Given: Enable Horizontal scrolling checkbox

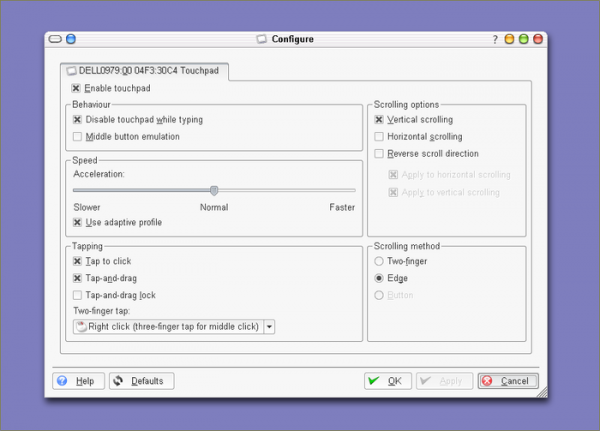Looking at the screenshot, I should (x=378, y=136).
